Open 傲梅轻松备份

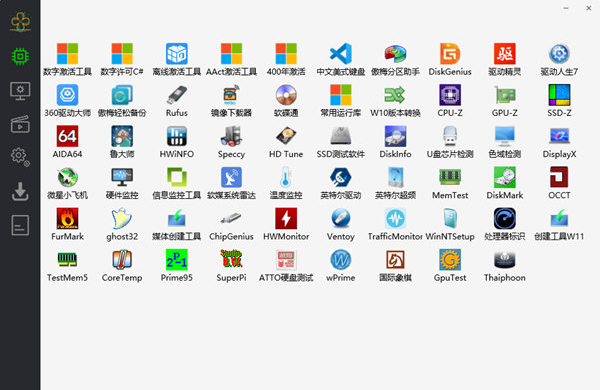point(122,100)
